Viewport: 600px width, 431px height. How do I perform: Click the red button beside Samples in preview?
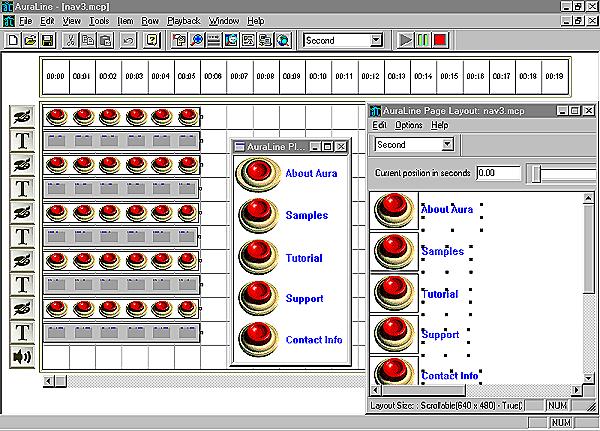click(258, 215)
